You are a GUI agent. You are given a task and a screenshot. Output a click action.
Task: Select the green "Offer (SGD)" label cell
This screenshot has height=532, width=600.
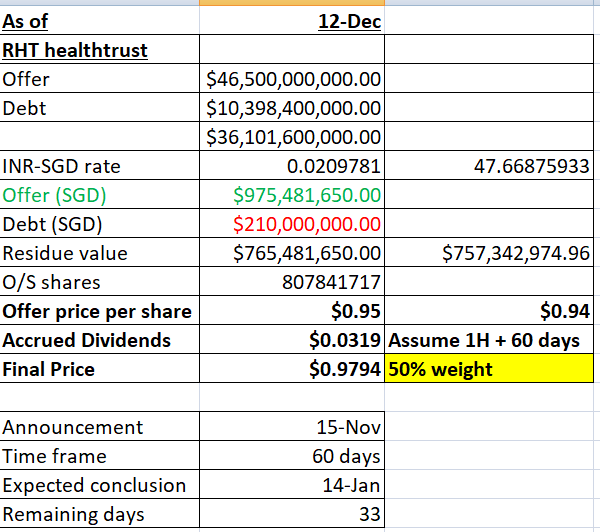coord(100,195)
